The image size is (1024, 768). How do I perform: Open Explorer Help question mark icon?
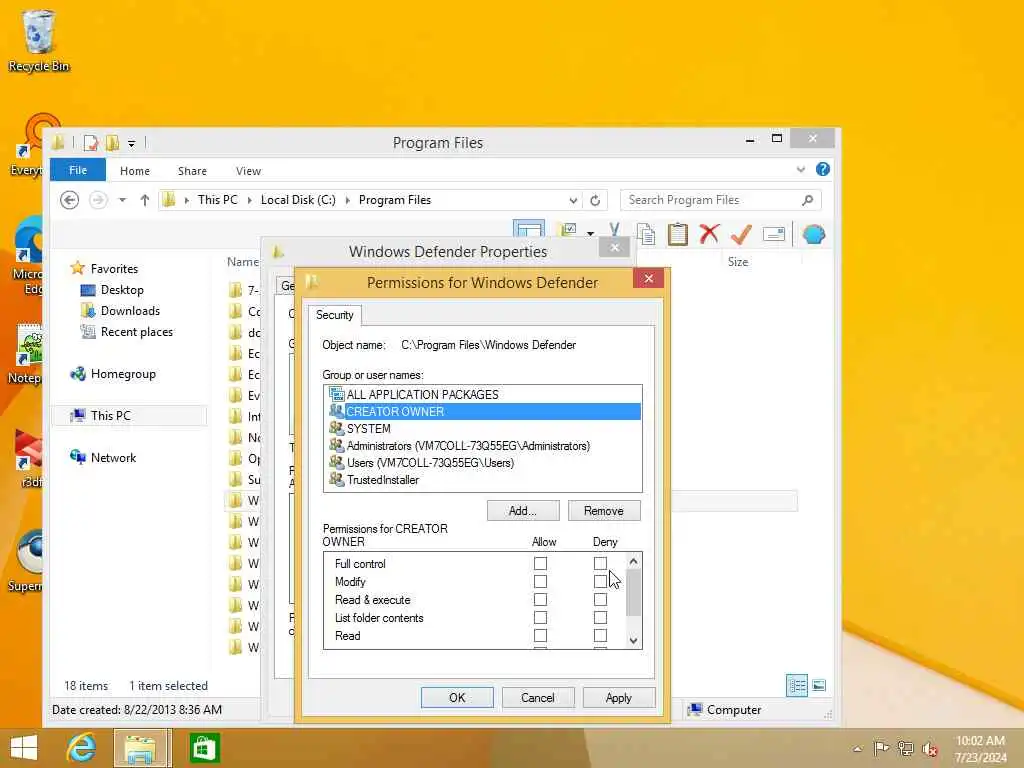[x=823, y=170]
